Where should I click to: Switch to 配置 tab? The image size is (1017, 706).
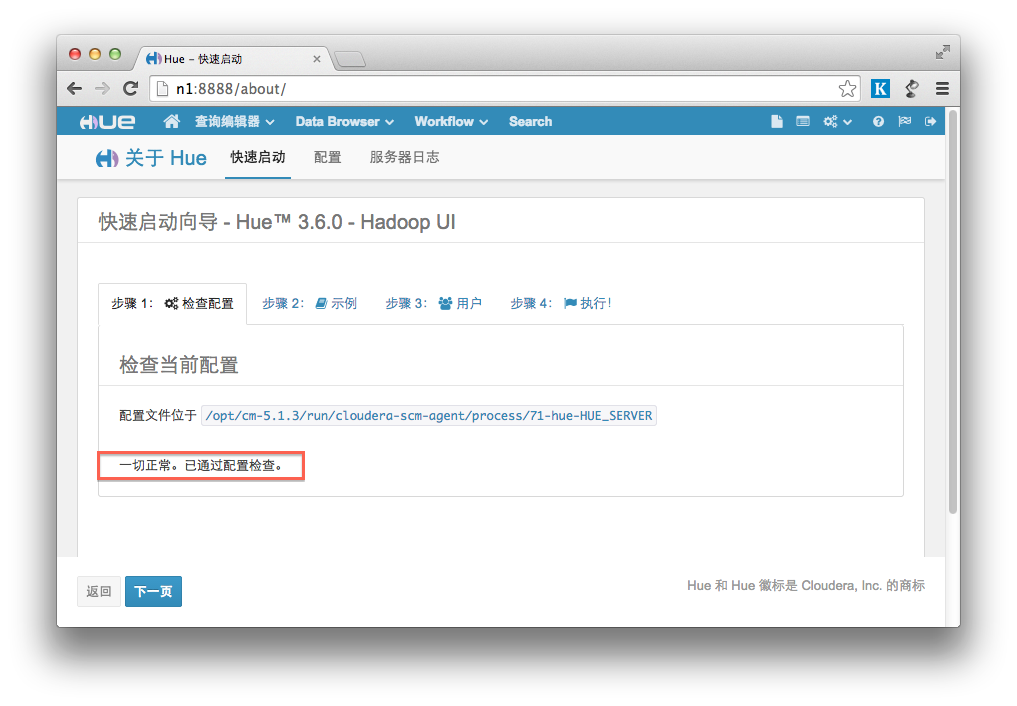click(327, 158)
